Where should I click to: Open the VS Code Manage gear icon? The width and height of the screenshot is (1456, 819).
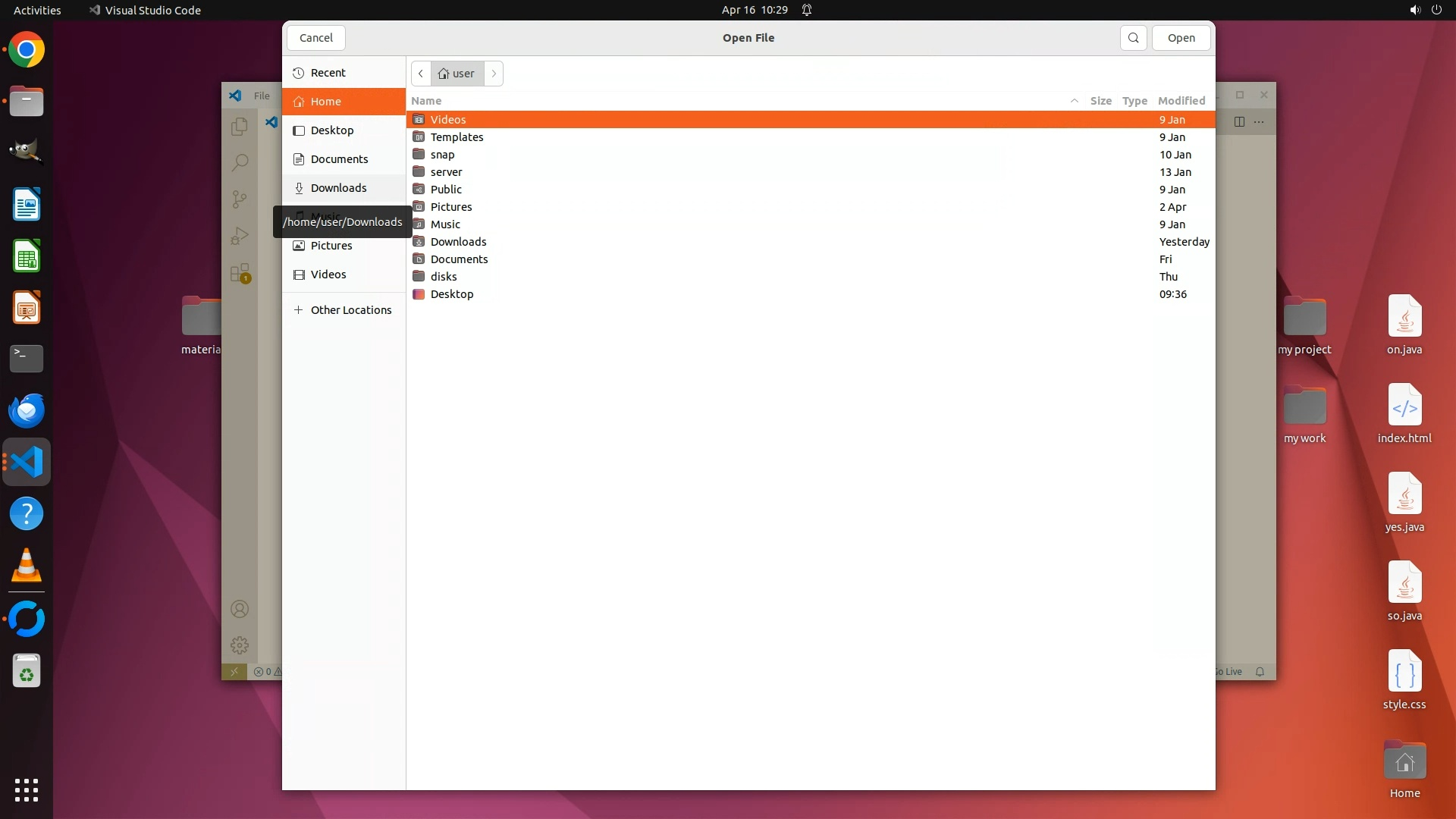tap(240, 645)
